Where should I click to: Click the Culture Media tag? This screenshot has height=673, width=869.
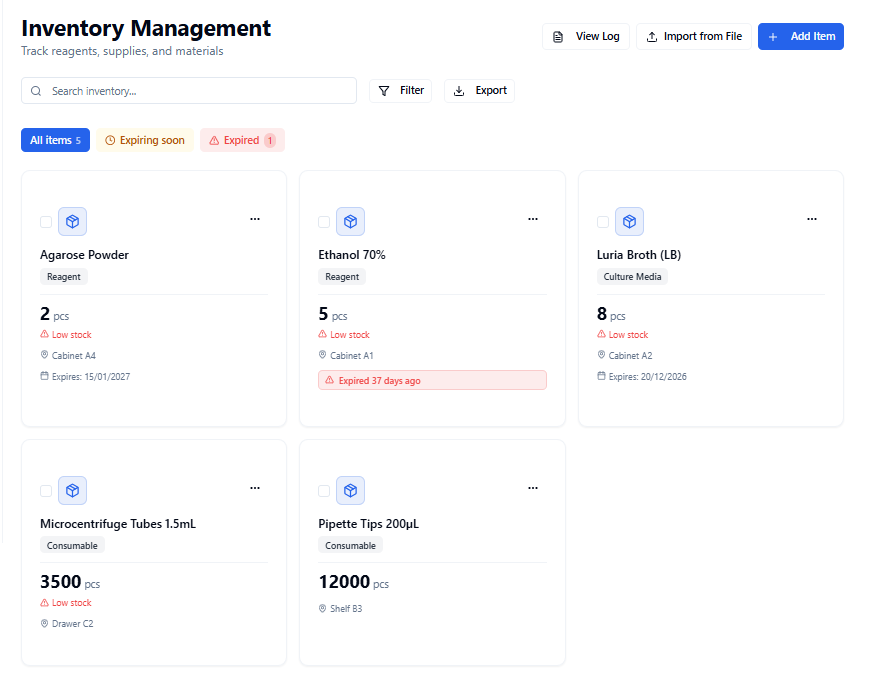point(632,277)
